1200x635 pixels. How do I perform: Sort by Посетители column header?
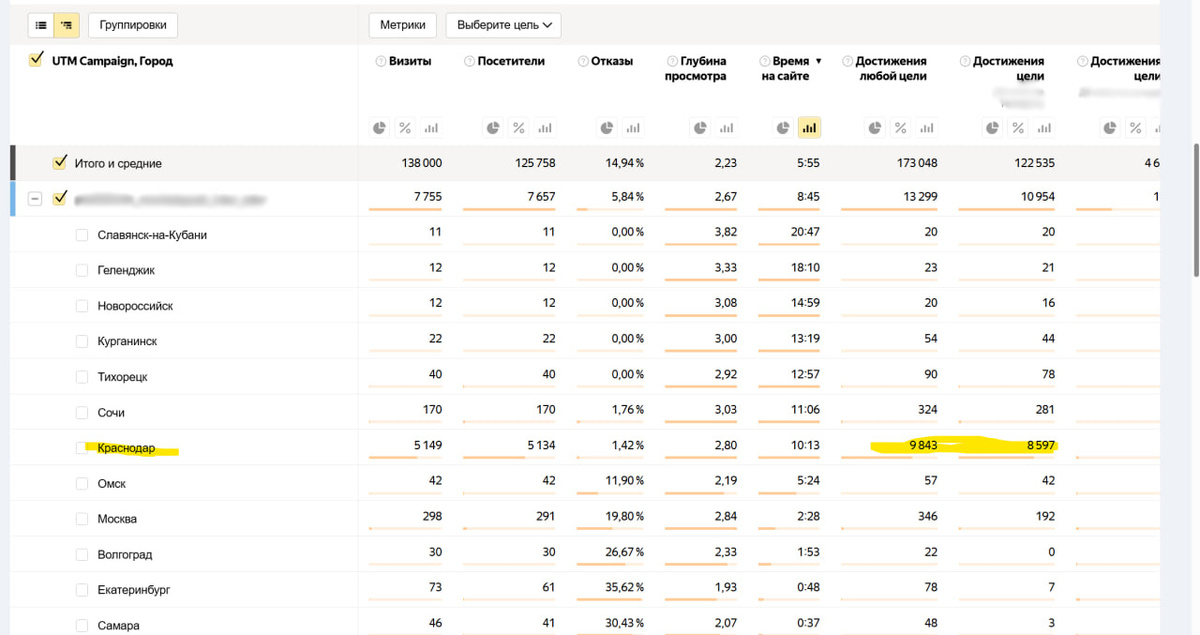[511, 62]
